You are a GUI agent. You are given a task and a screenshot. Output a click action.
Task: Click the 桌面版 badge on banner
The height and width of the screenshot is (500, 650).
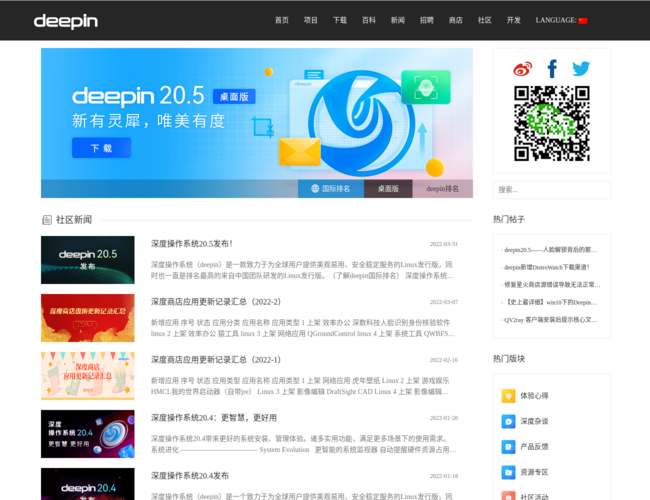(x=234, y=97)
